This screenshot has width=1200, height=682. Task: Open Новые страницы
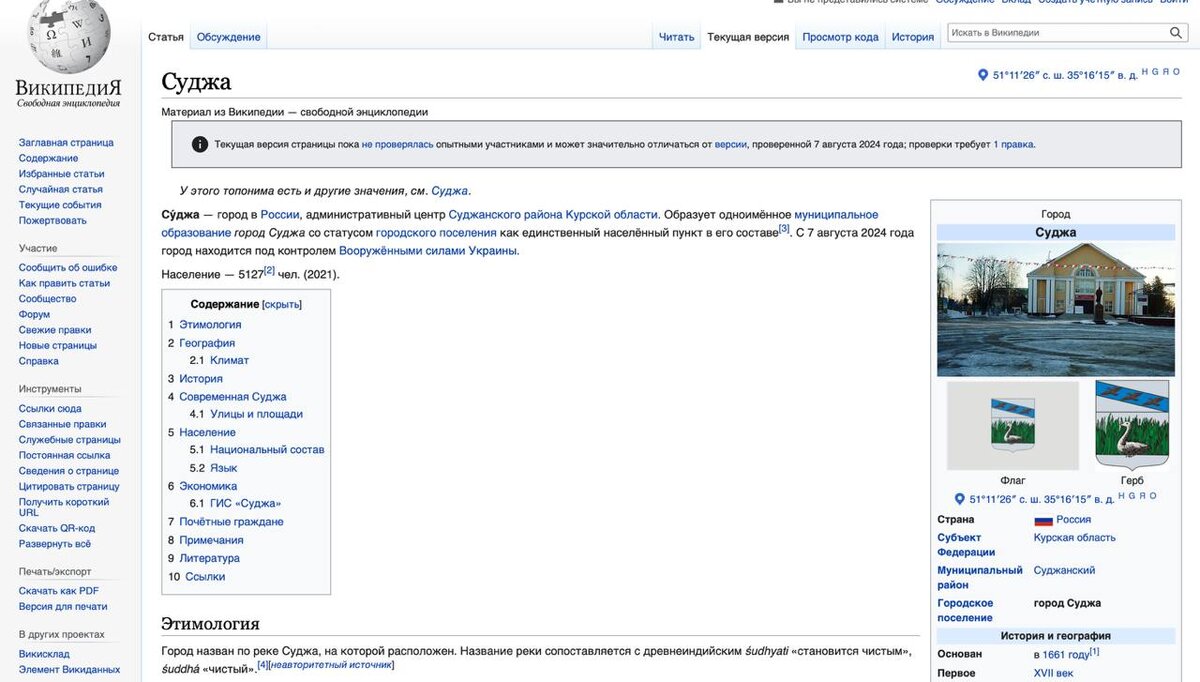point(57,345)
